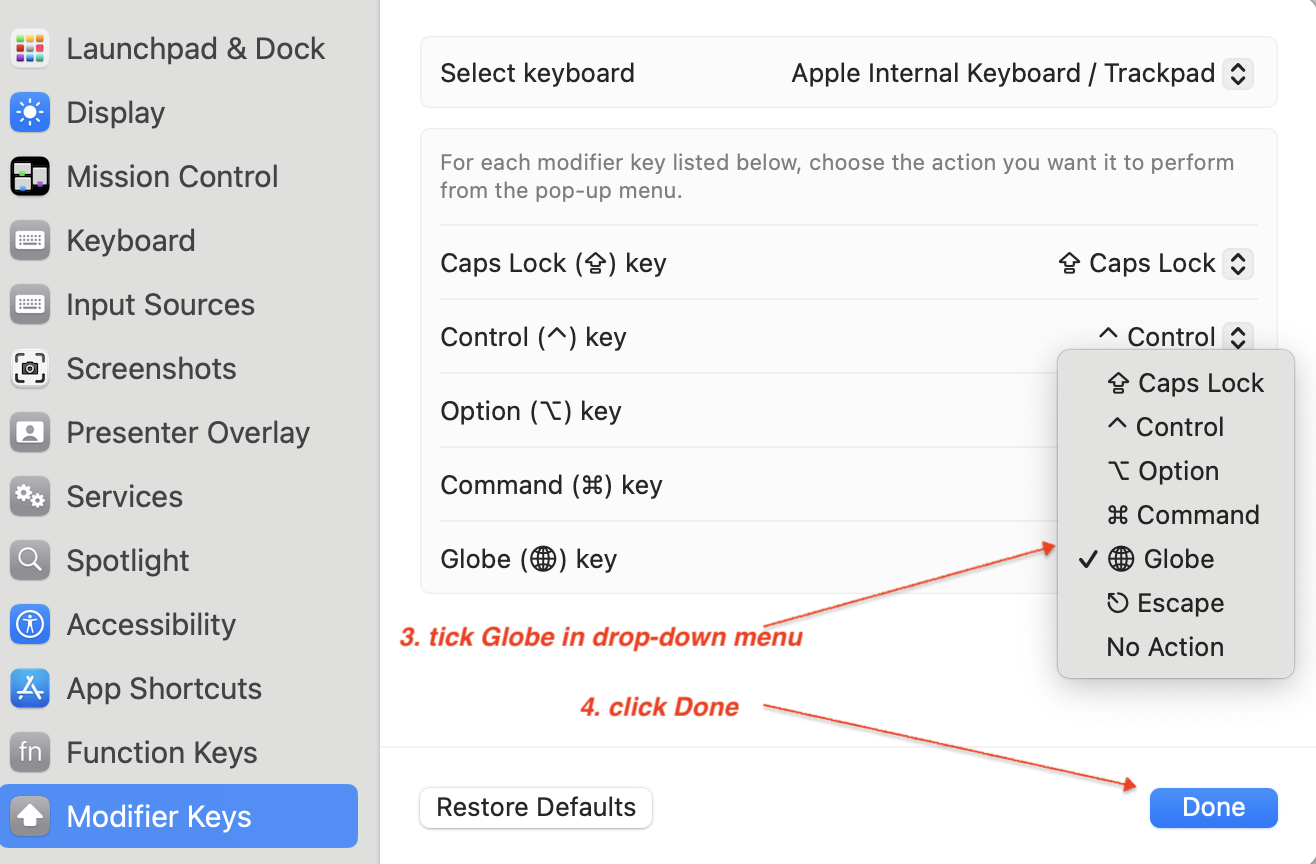Choose No Action in the menu
This screenshot has height=864, width=1316.
click(1165, 647)
